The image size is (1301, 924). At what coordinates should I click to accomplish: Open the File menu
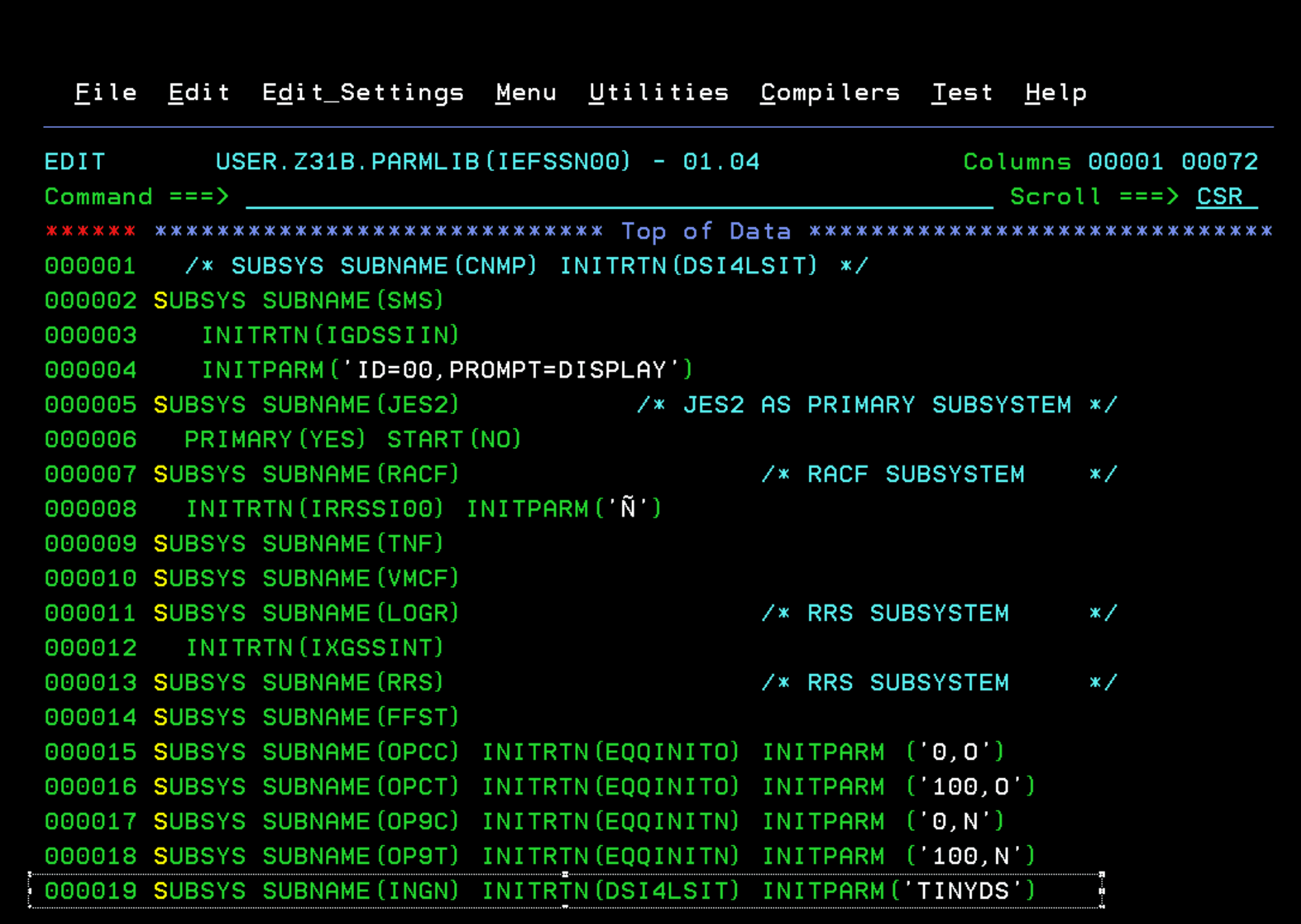[105, 92]
